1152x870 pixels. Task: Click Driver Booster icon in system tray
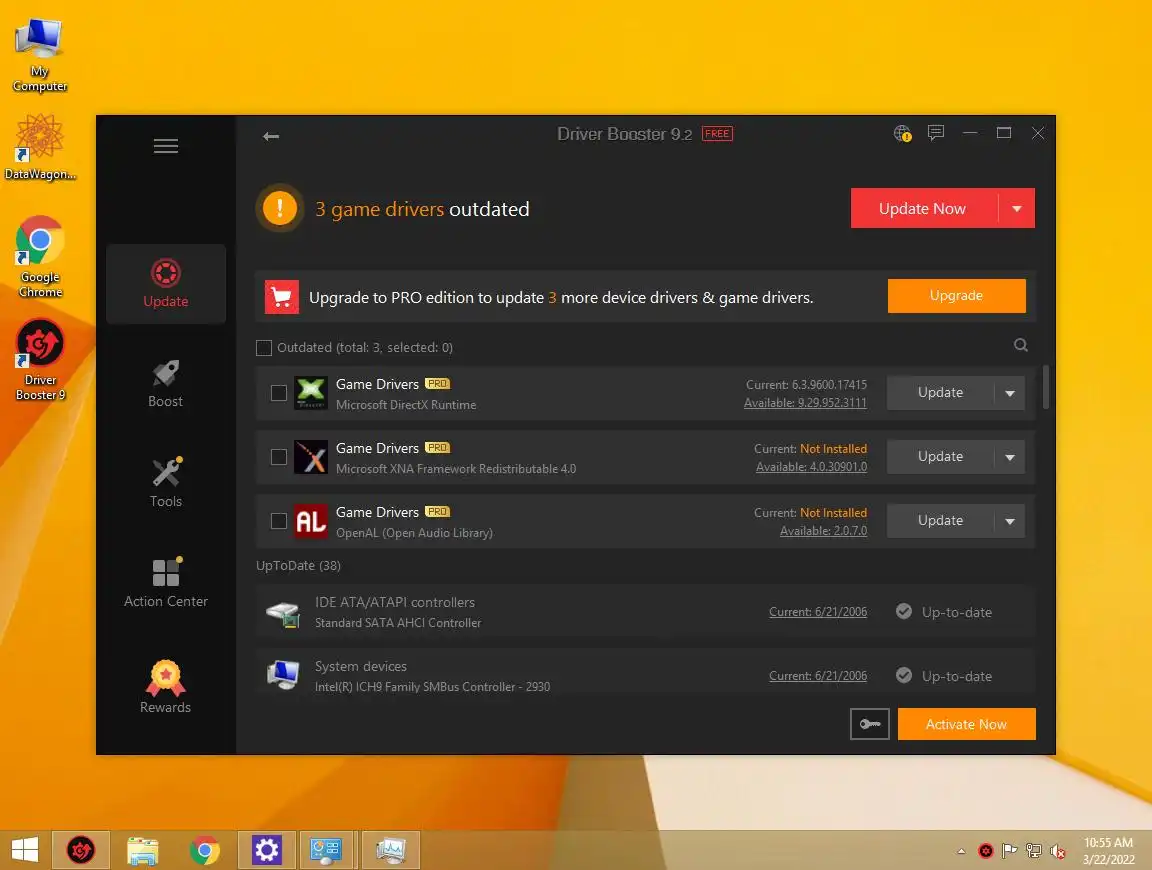(986, 851)
